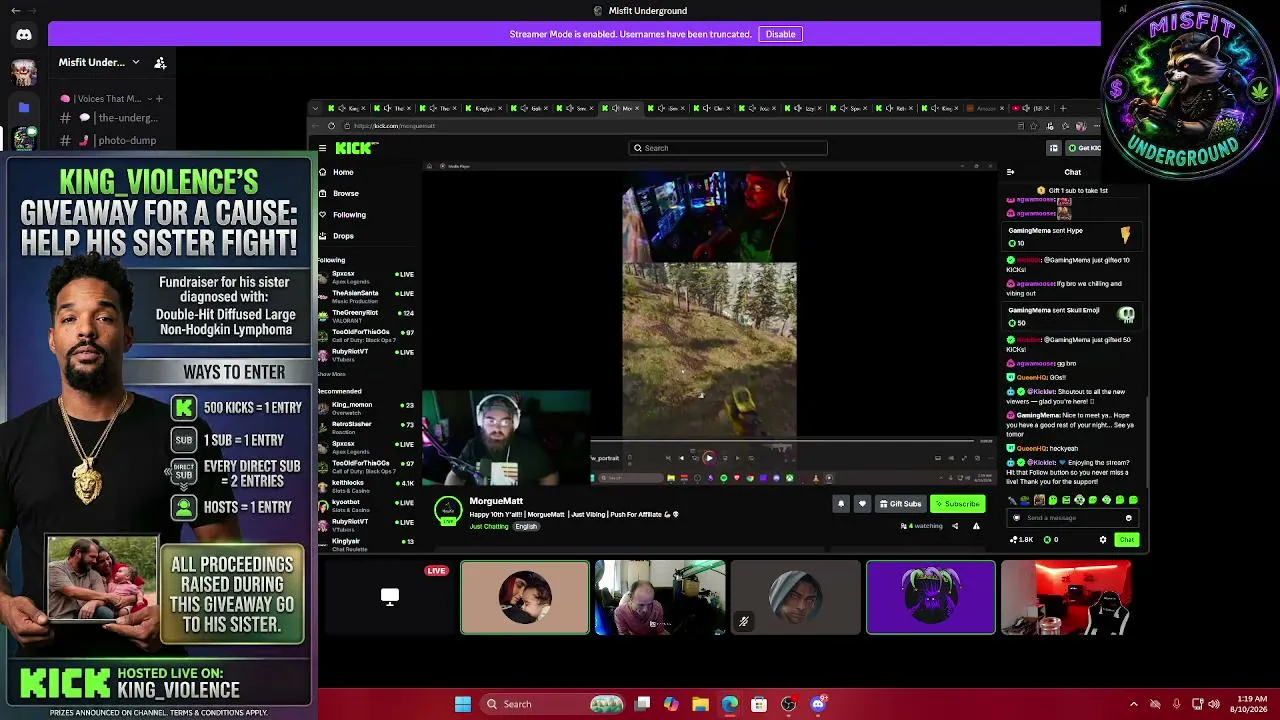
Task: Open TheGreenyRiot channel in Following list
Action: tap(365, 316)
